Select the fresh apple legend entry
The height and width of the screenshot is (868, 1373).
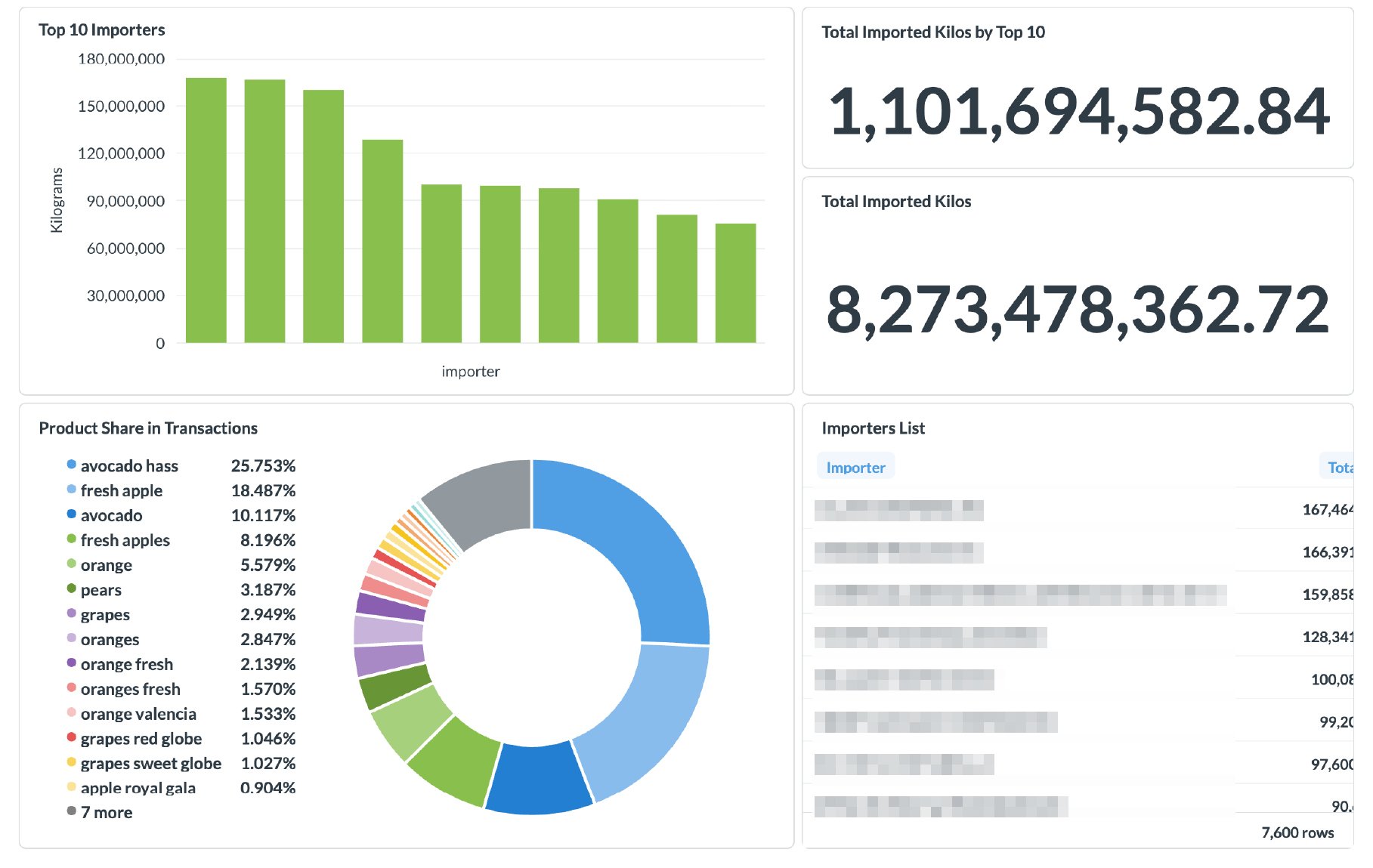pos(121,491)
